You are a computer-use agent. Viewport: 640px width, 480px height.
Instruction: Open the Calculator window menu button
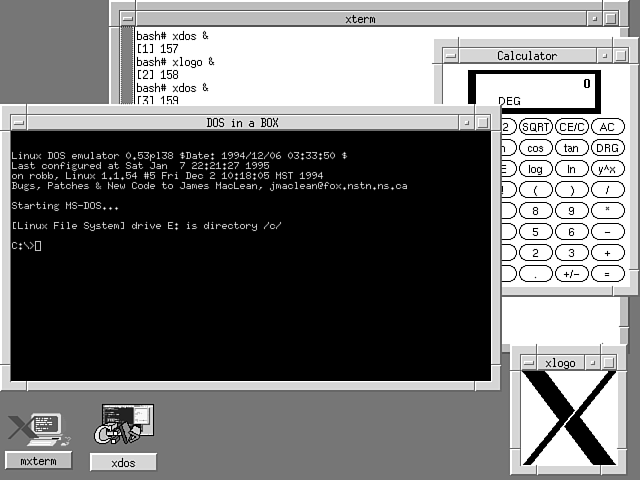pyautogui.click(x=451, y=55)
